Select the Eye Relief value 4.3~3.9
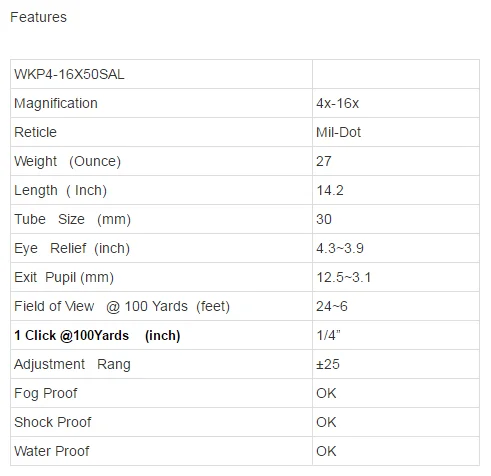The width and height of the screenshot is (491, 476). [x=340, y=248]
